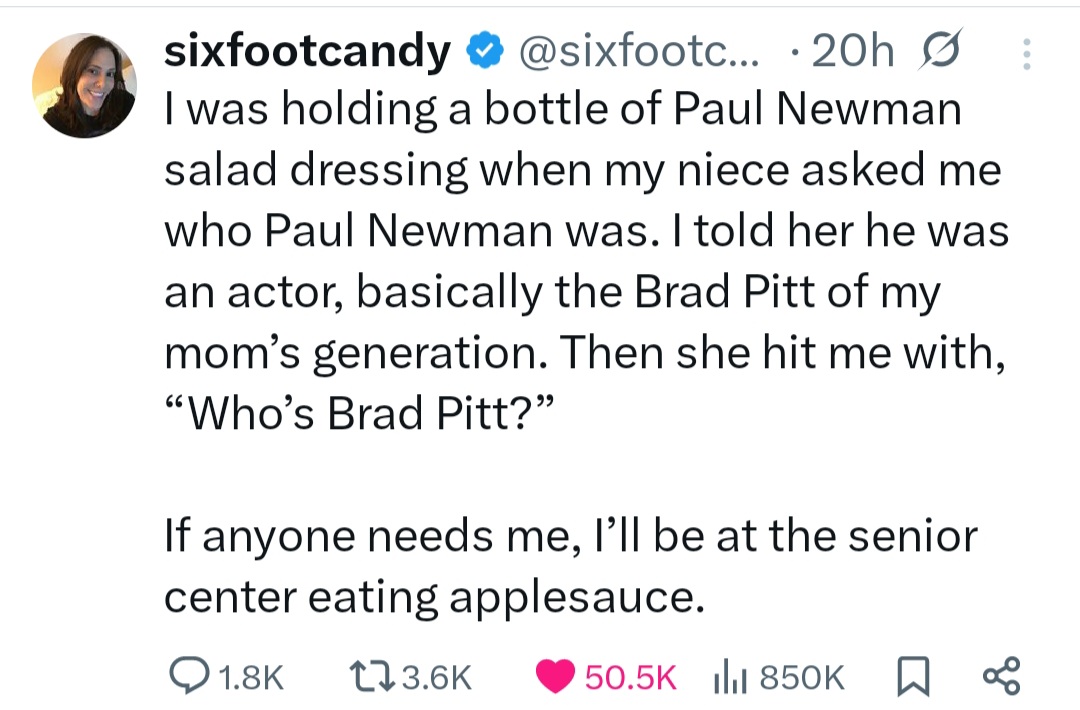1080x710 pixels.
Task: Click the 50.5K likes count
Action: pyautogui.click(x=630, y=678)
